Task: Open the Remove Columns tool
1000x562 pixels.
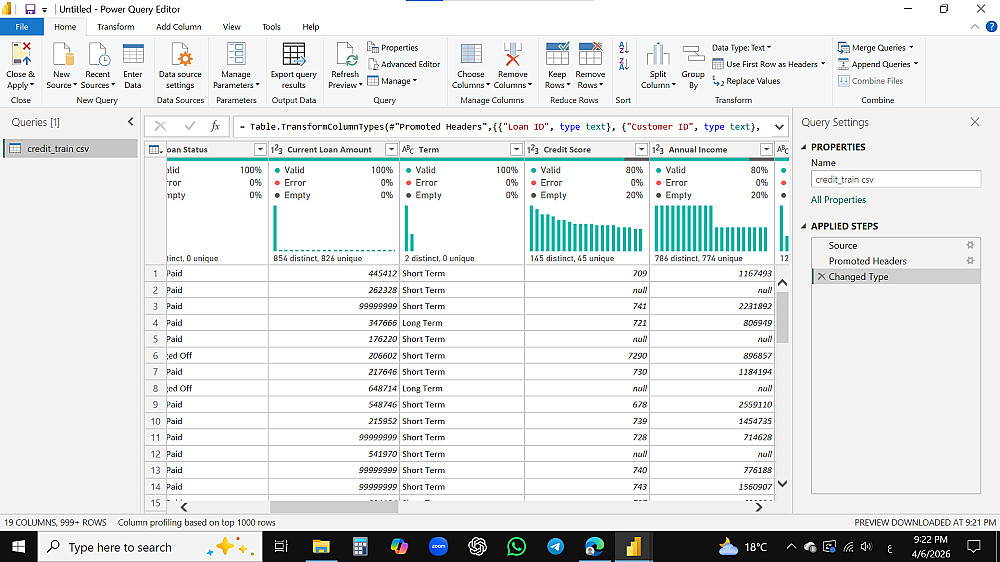Action: (512, 56)
